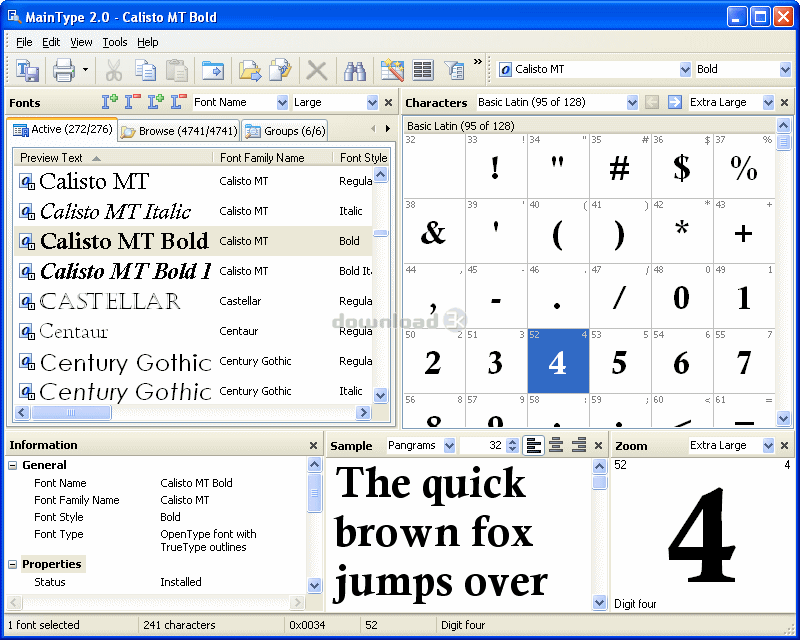This screenshot has height=640, width=800.
Task: Open the Pangrams sample text dropdown
Action: click(x=449, y=446)
